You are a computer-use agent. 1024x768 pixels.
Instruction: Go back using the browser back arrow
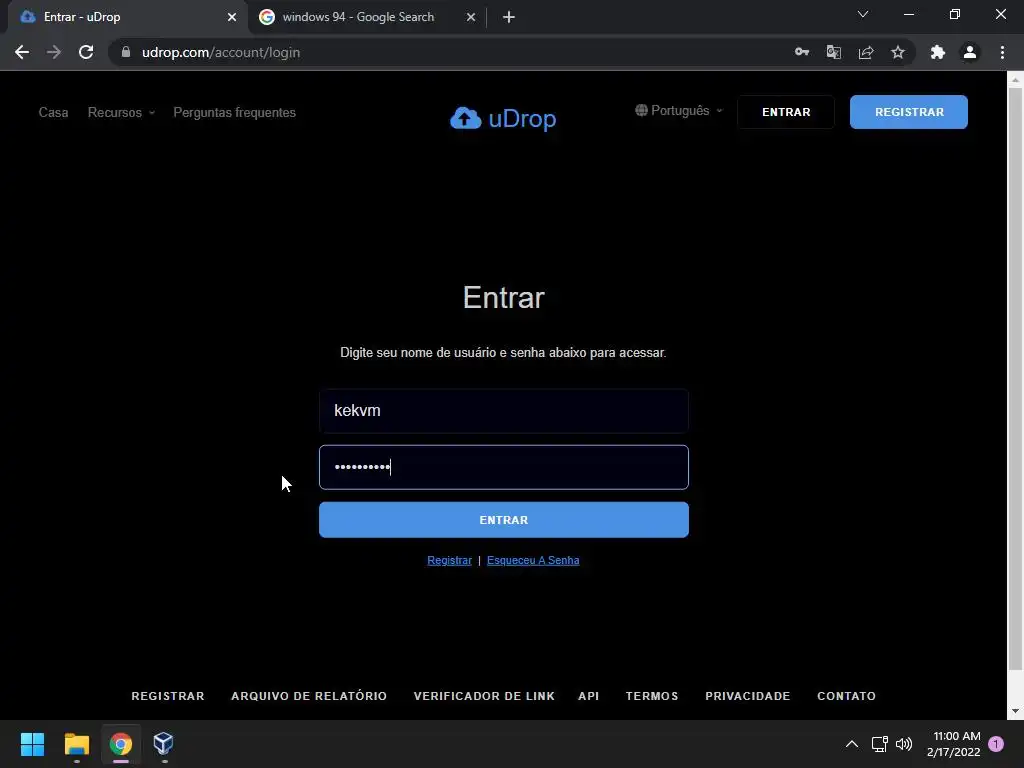pyautogui.click(x=22, y=52)
